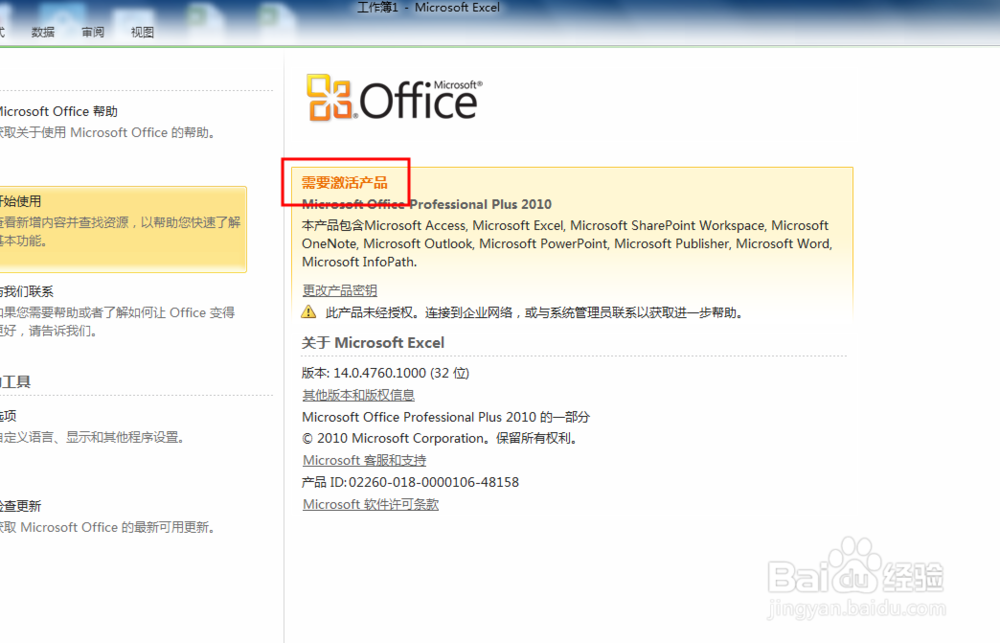The image size is (1000, 643).
Task: Open Microsoft 软件许可条款
Action: pyautogui.click(x=370, y=503)
